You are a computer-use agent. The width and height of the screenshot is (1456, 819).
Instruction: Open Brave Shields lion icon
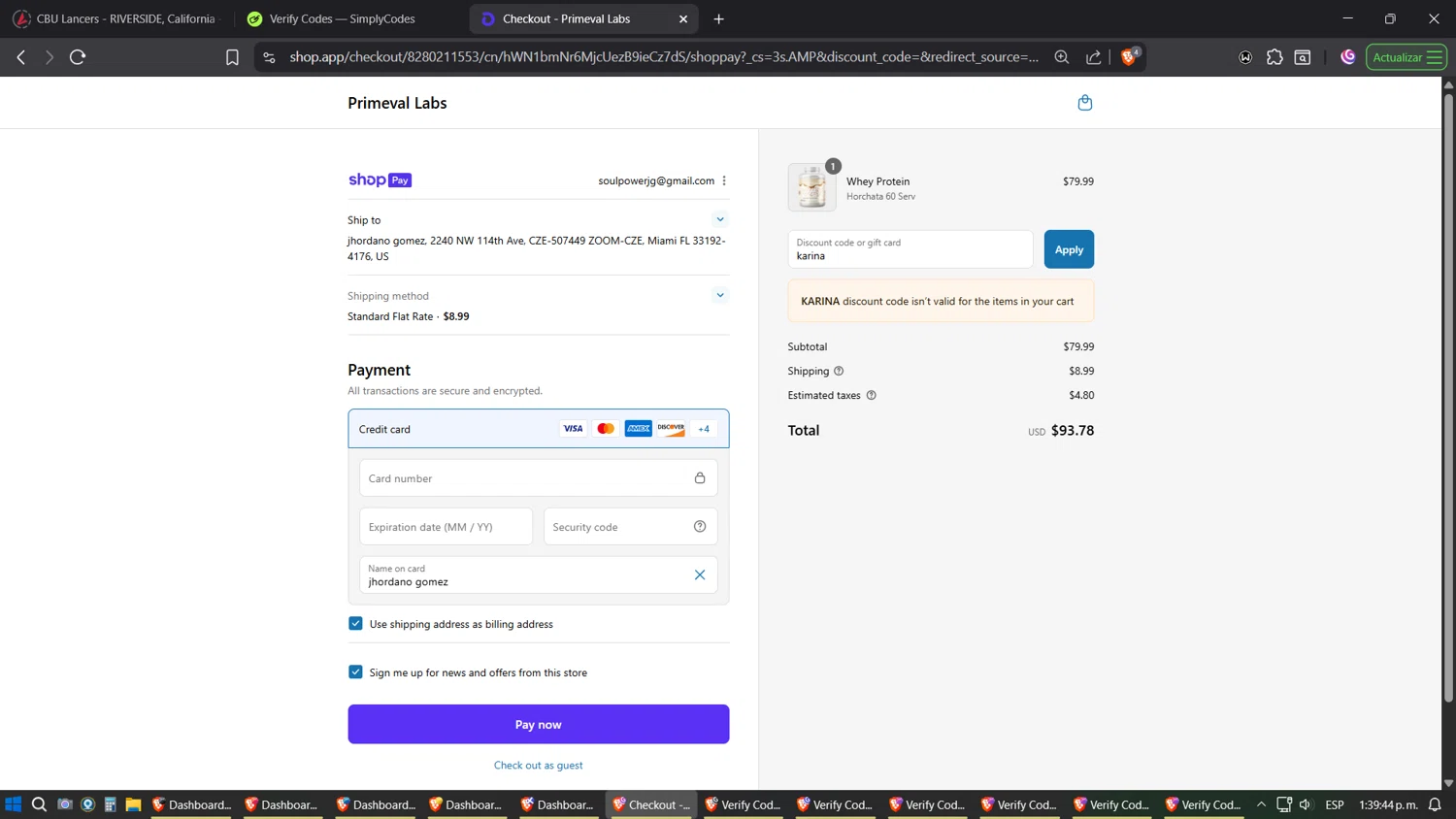[x=1129, y=57]
